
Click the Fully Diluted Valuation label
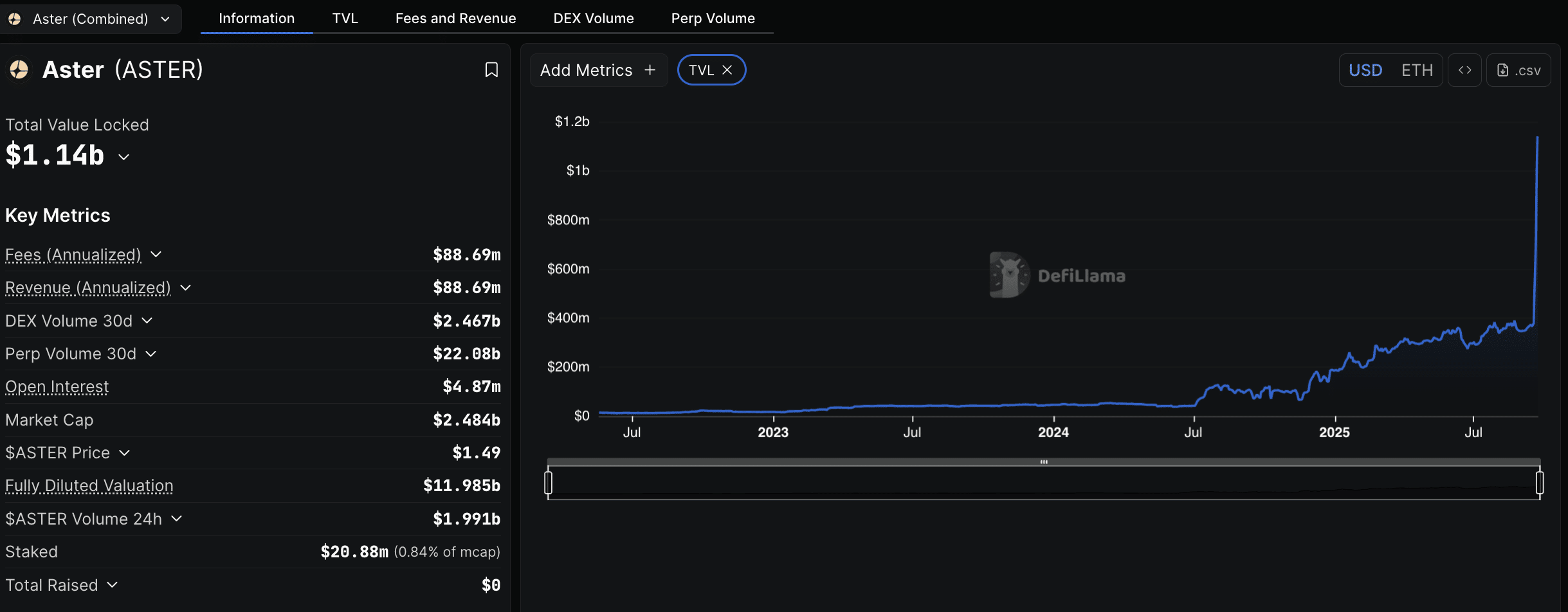tap(89, 485)
